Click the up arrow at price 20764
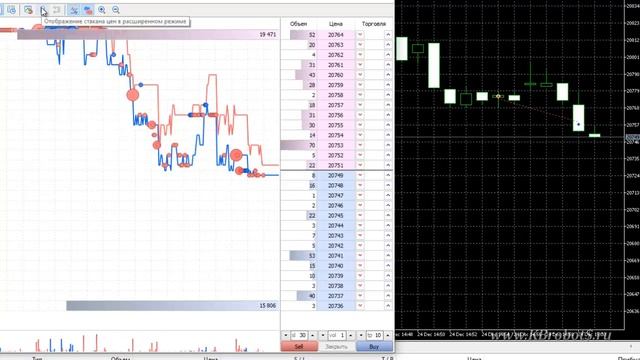This screenshot has height=360, width=640. [388, 35]
